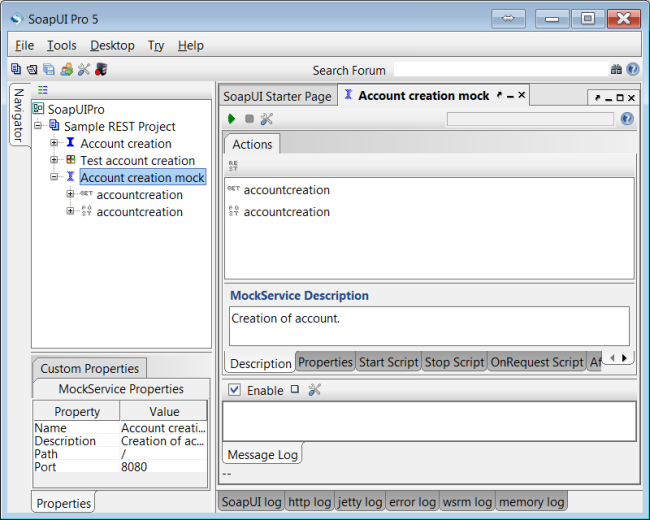
Task: Open message log options wrench icon
Action: click(x=315, y=389)
